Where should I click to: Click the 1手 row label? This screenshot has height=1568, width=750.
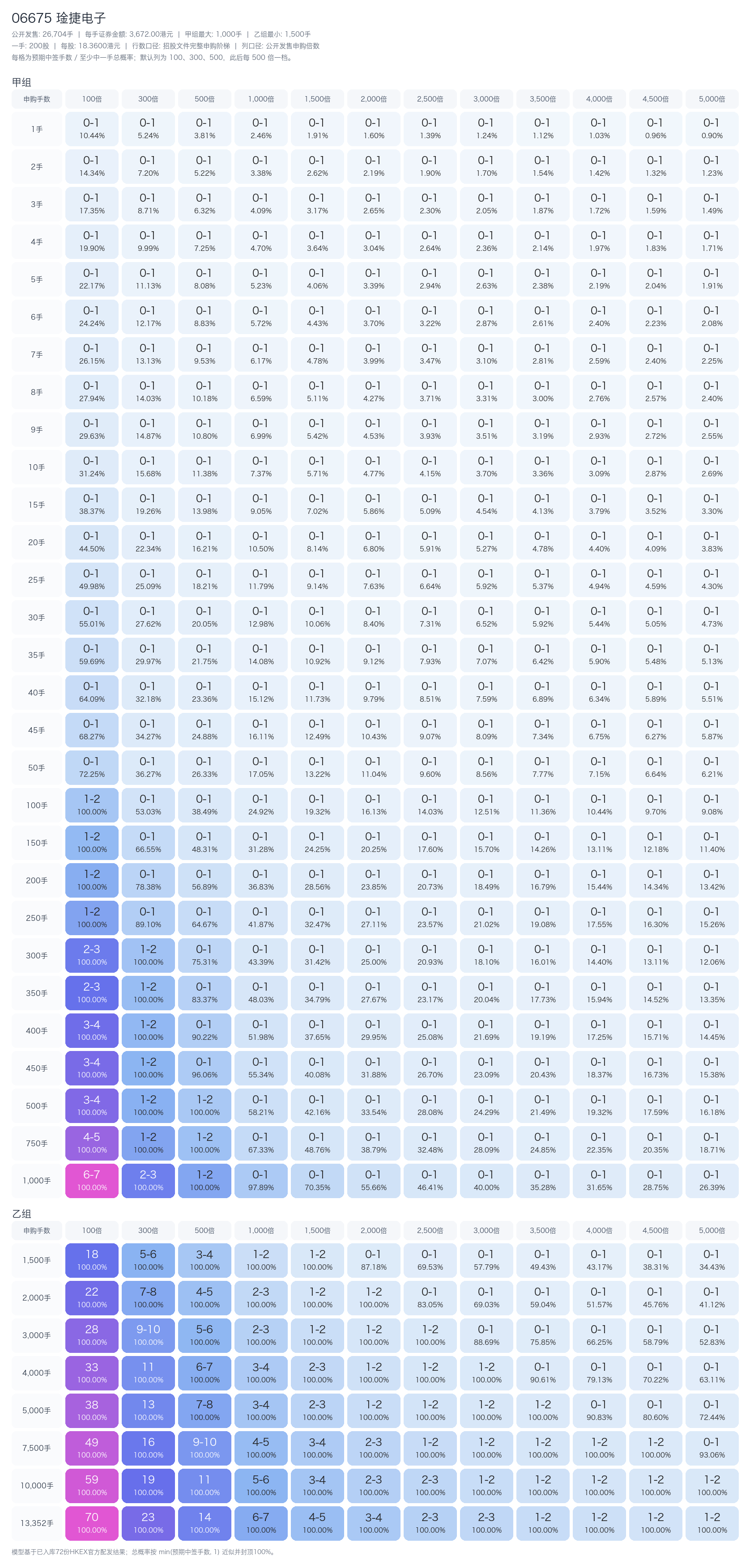pos(37,129)
